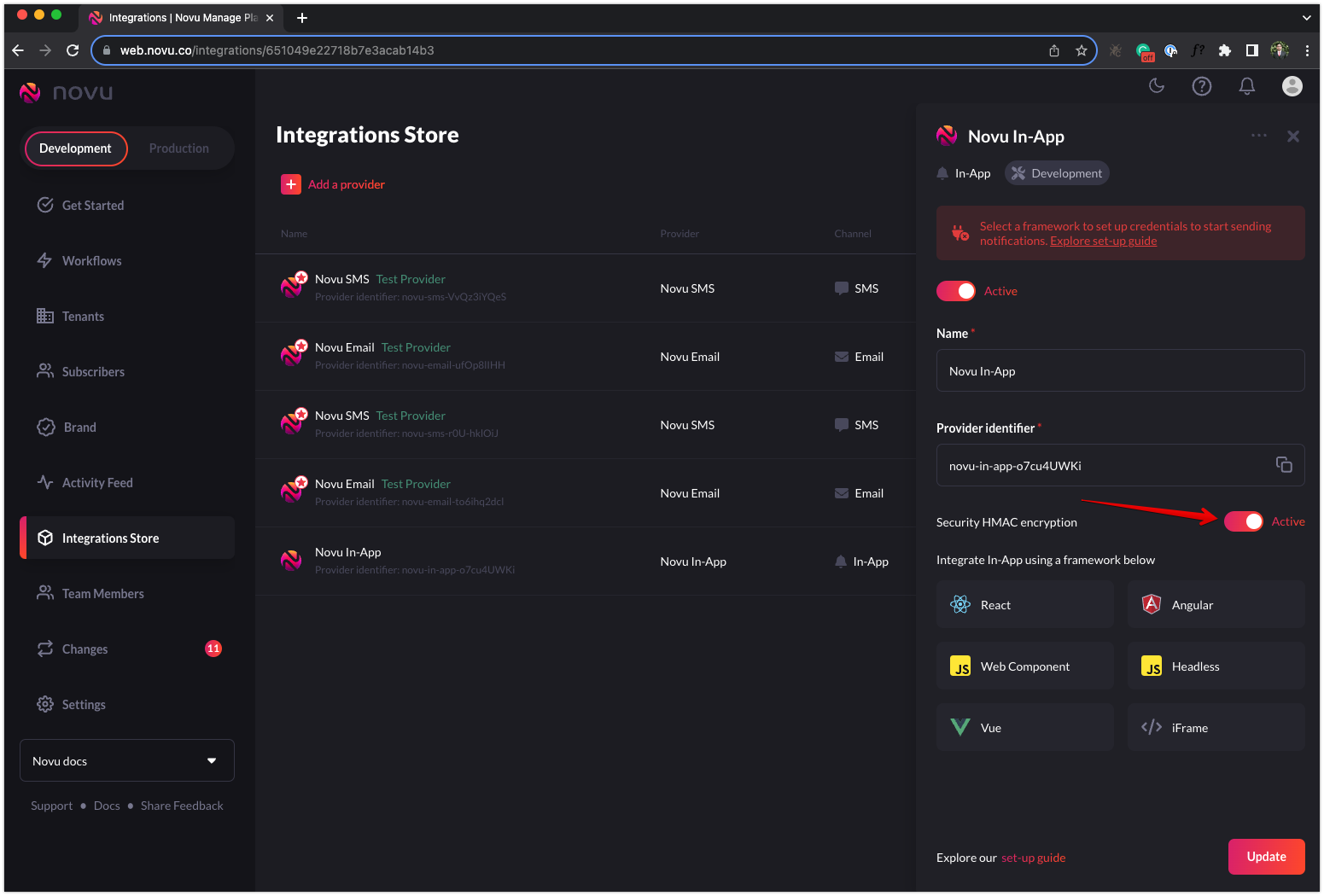The width and height of the screenshot is (1324, 896).
Task: Open the browser extensions puzzle icon
Action: click(x=1225, y=50)
